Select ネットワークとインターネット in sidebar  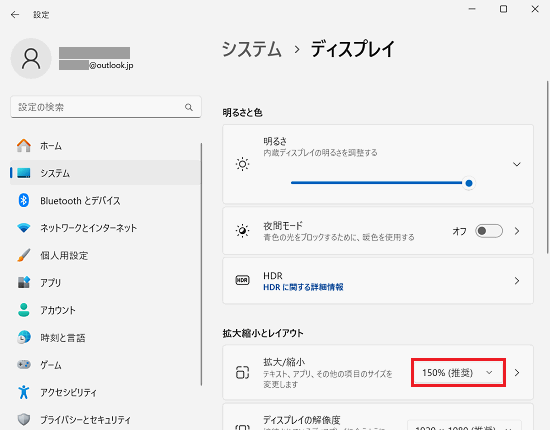click(x=105, y=228)
